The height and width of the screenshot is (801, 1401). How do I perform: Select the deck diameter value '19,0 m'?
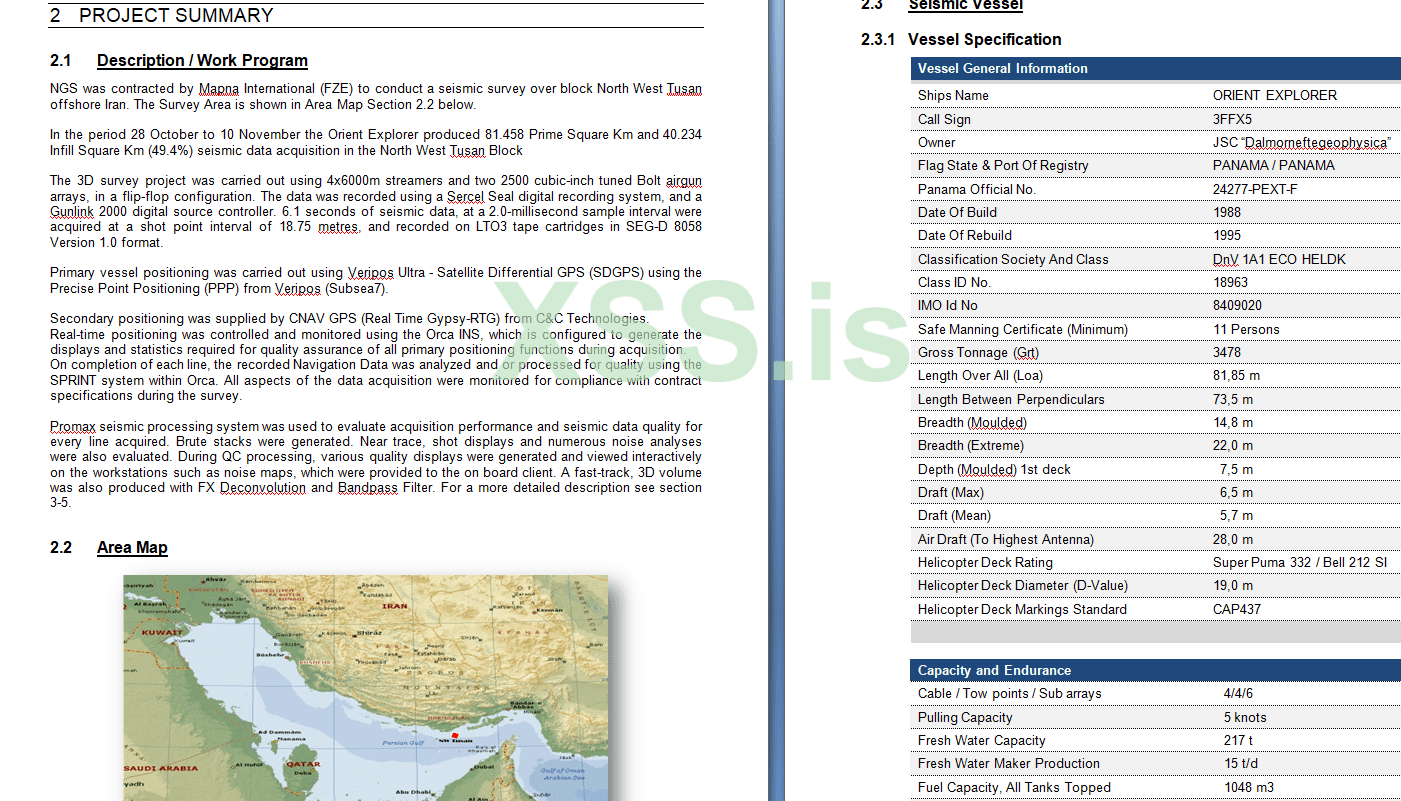coord(1233,585)
